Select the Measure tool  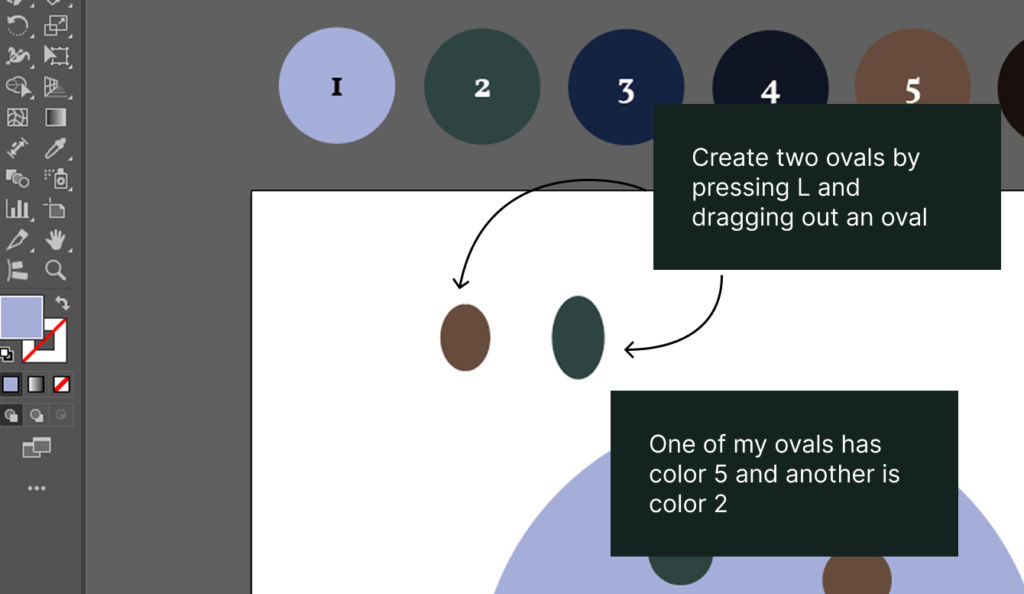(18, 148)
